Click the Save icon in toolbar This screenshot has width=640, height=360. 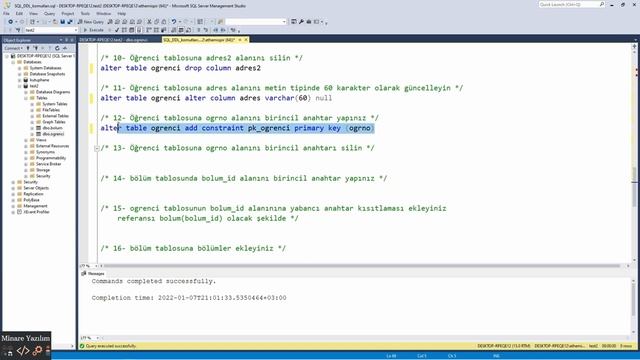(62, 22)
